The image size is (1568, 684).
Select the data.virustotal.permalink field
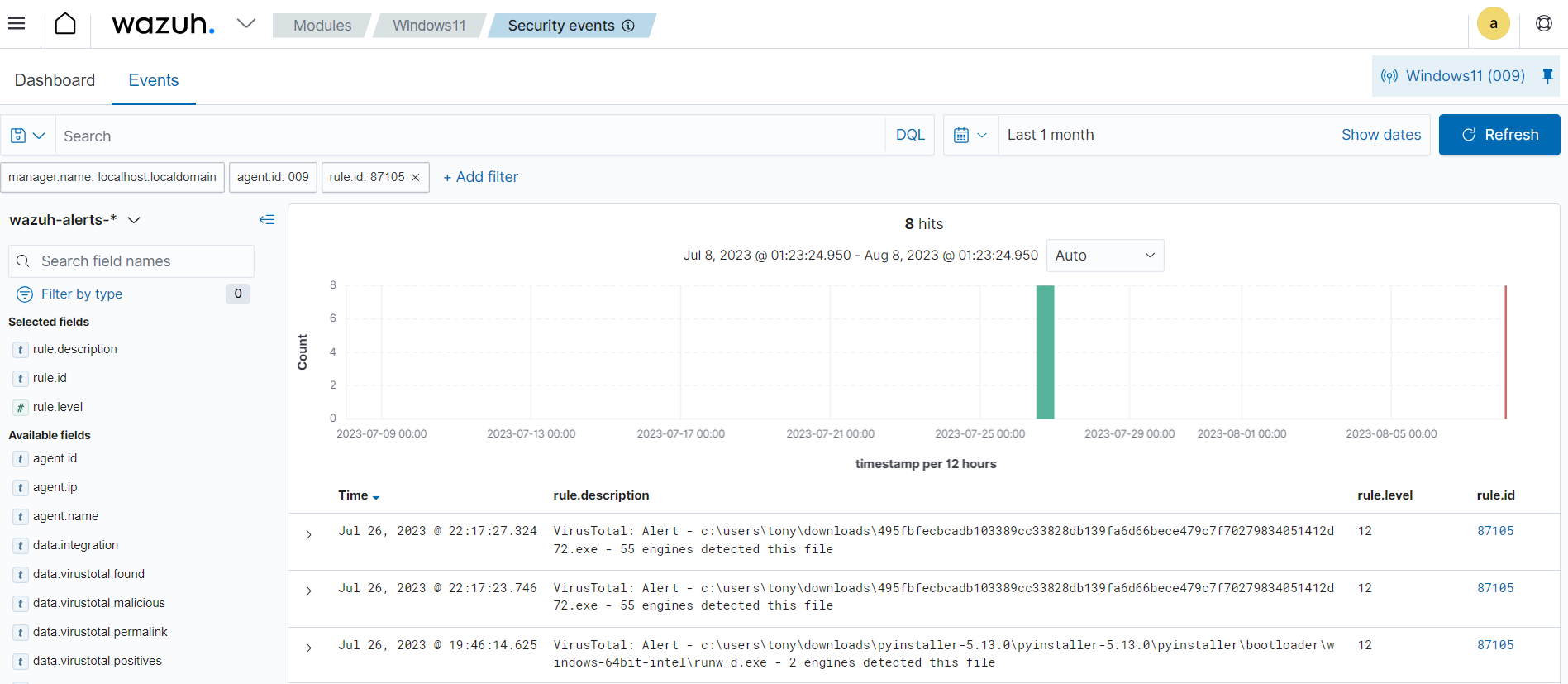point(100,632)
